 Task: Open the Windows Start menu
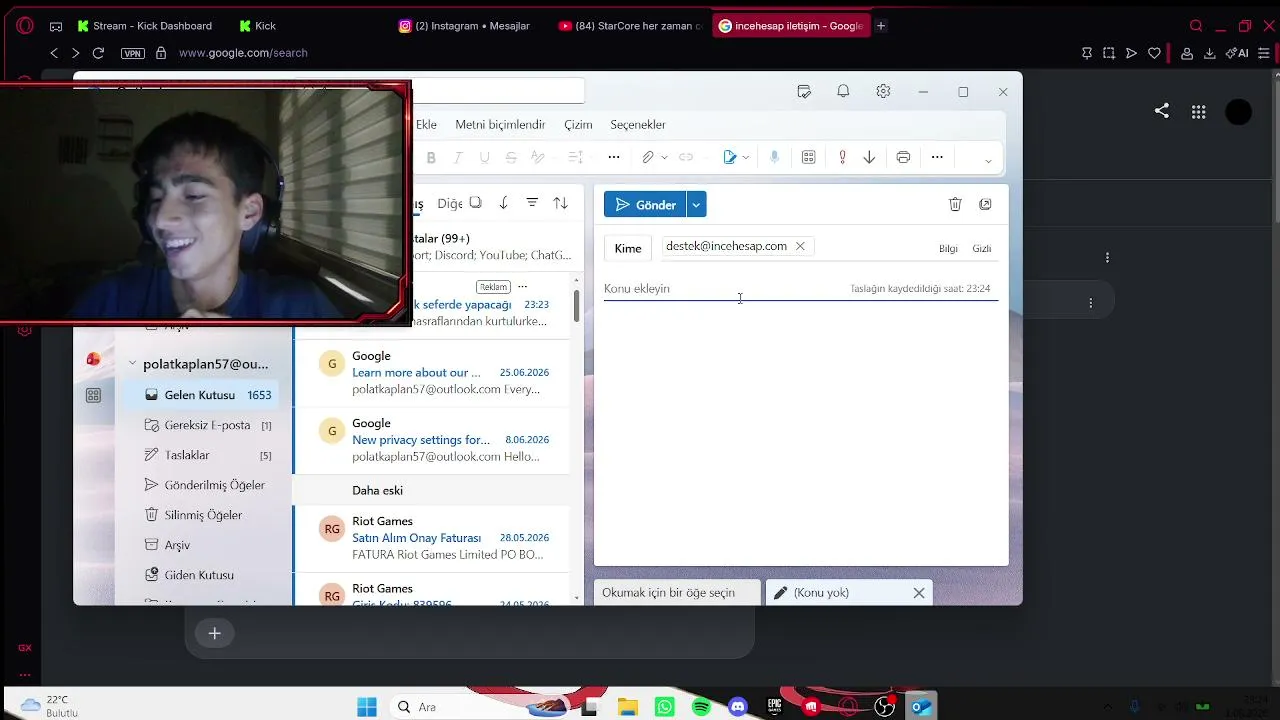click(x=367, y=707)
